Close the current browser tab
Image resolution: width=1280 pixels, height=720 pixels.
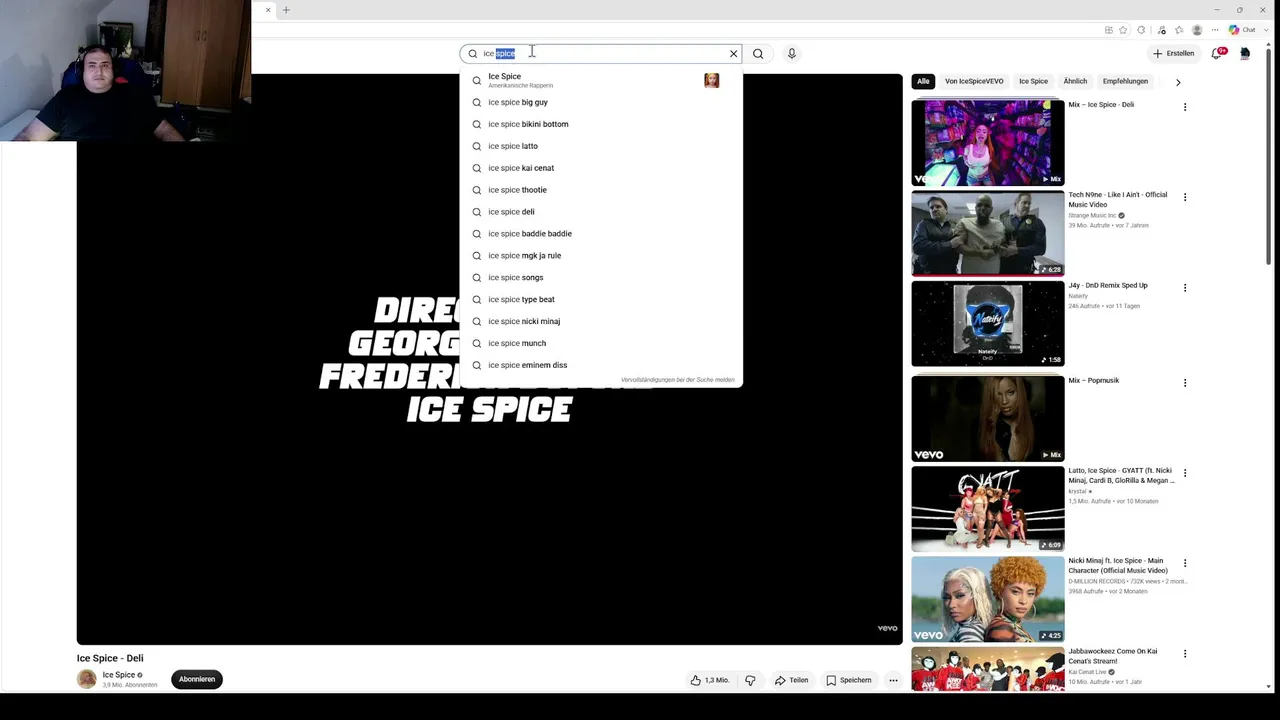click(268, 10)
